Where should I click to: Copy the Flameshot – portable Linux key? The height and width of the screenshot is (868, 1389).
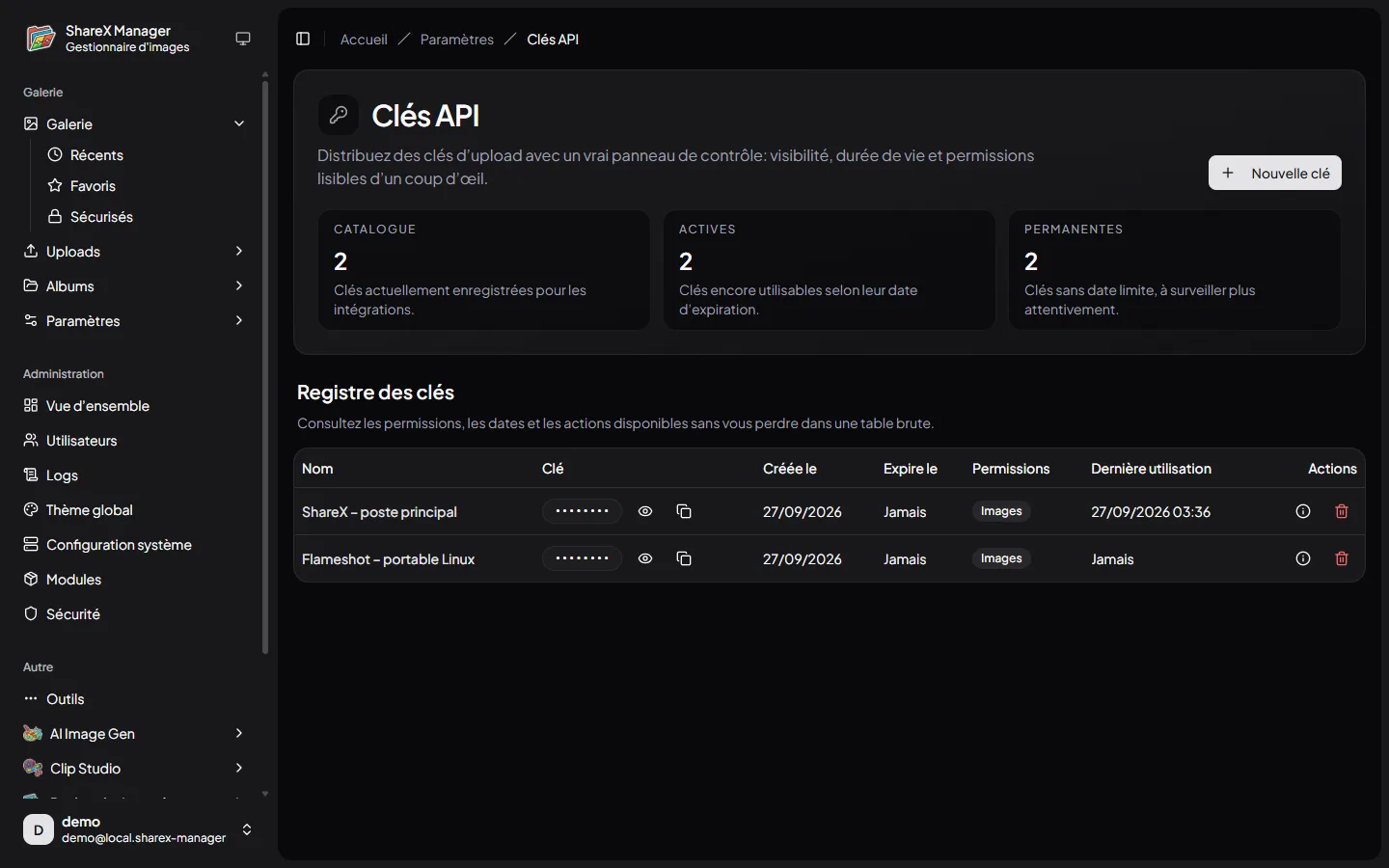[x=684, y=558]
